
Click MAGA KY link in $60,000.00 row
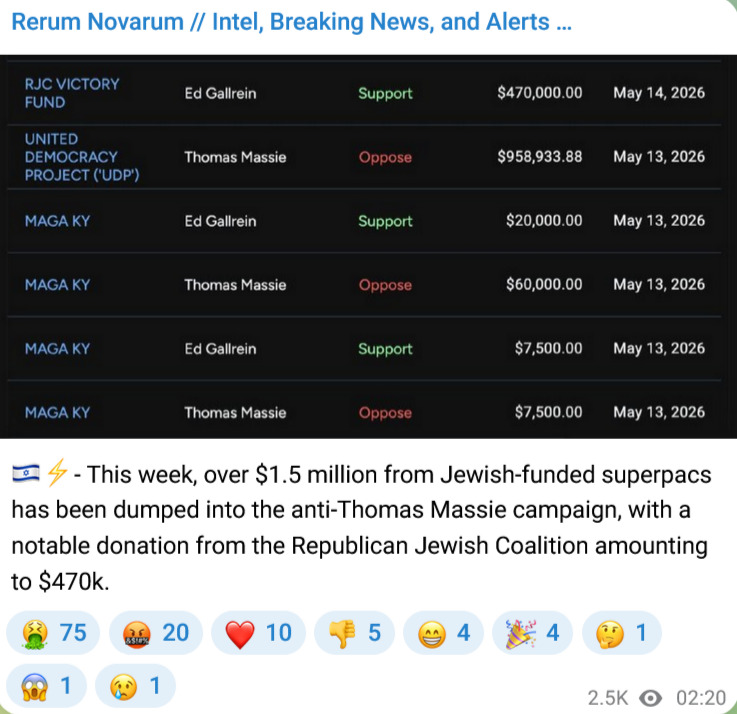(x=57, y=285)
